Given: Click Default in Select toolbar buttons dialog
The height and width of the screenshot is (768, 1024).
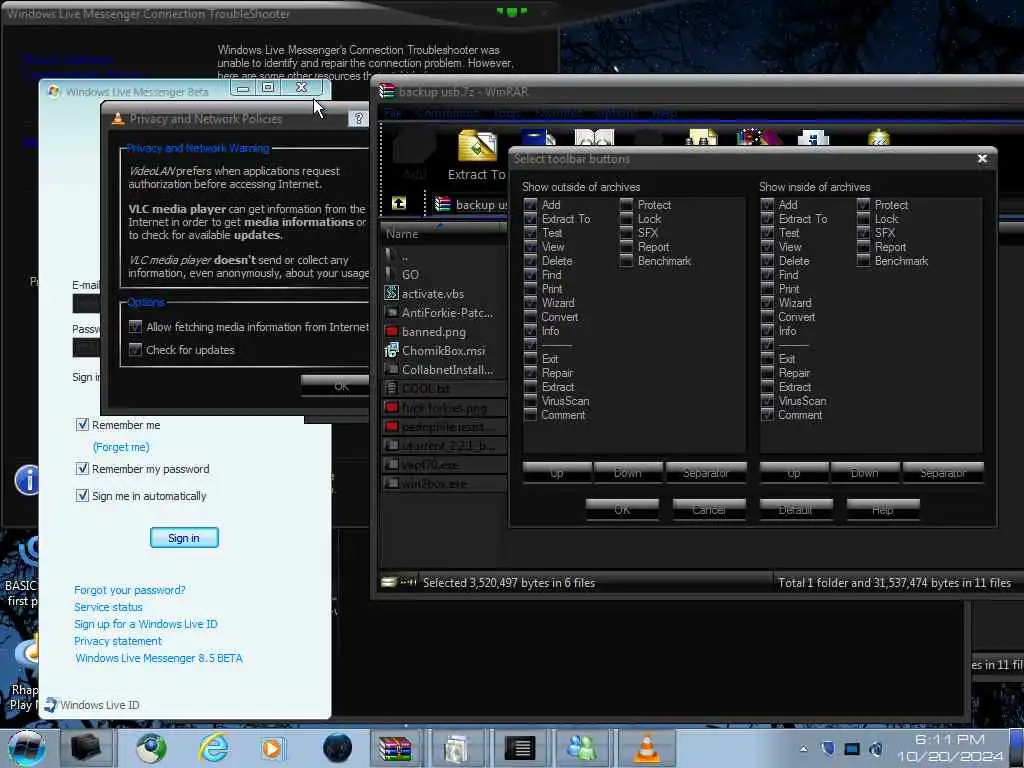Looking at the screenshot, I should tap(795, 509).
